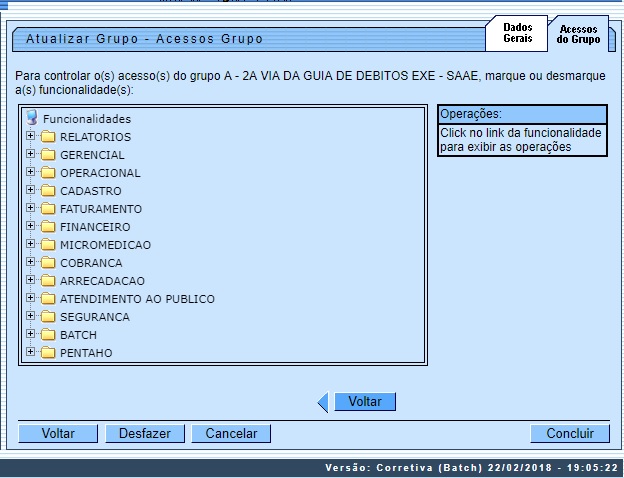
Task: Select COBRANCA text in the tree
Action: (91, 263)
